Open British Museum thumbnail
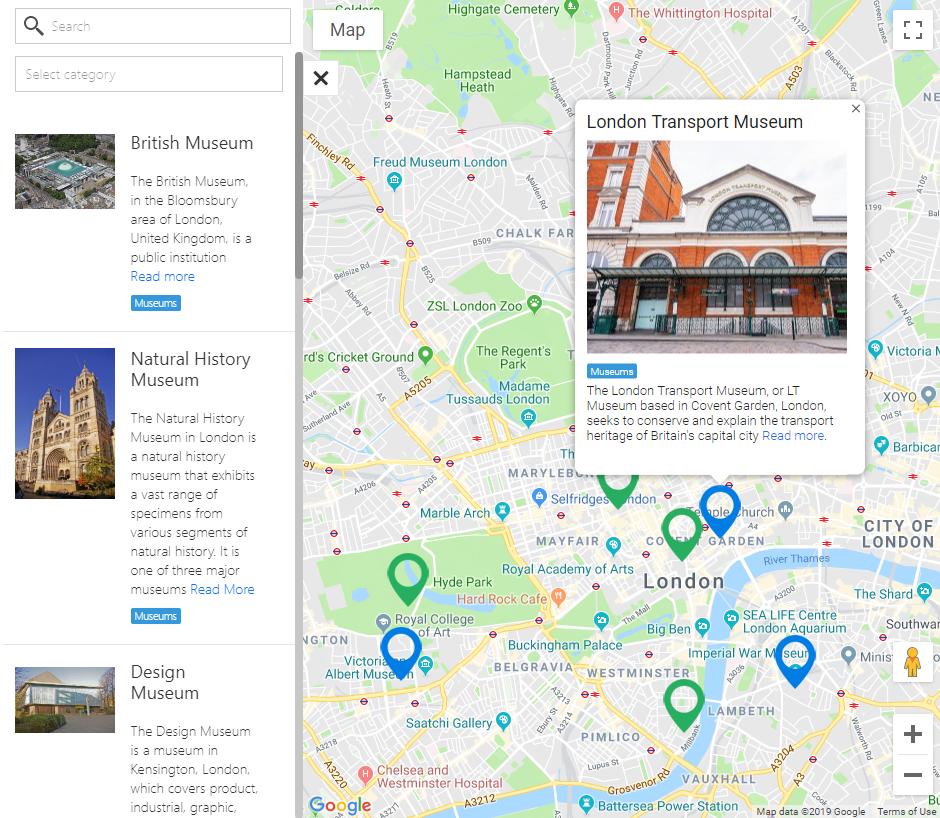 (x=65, y=172)
